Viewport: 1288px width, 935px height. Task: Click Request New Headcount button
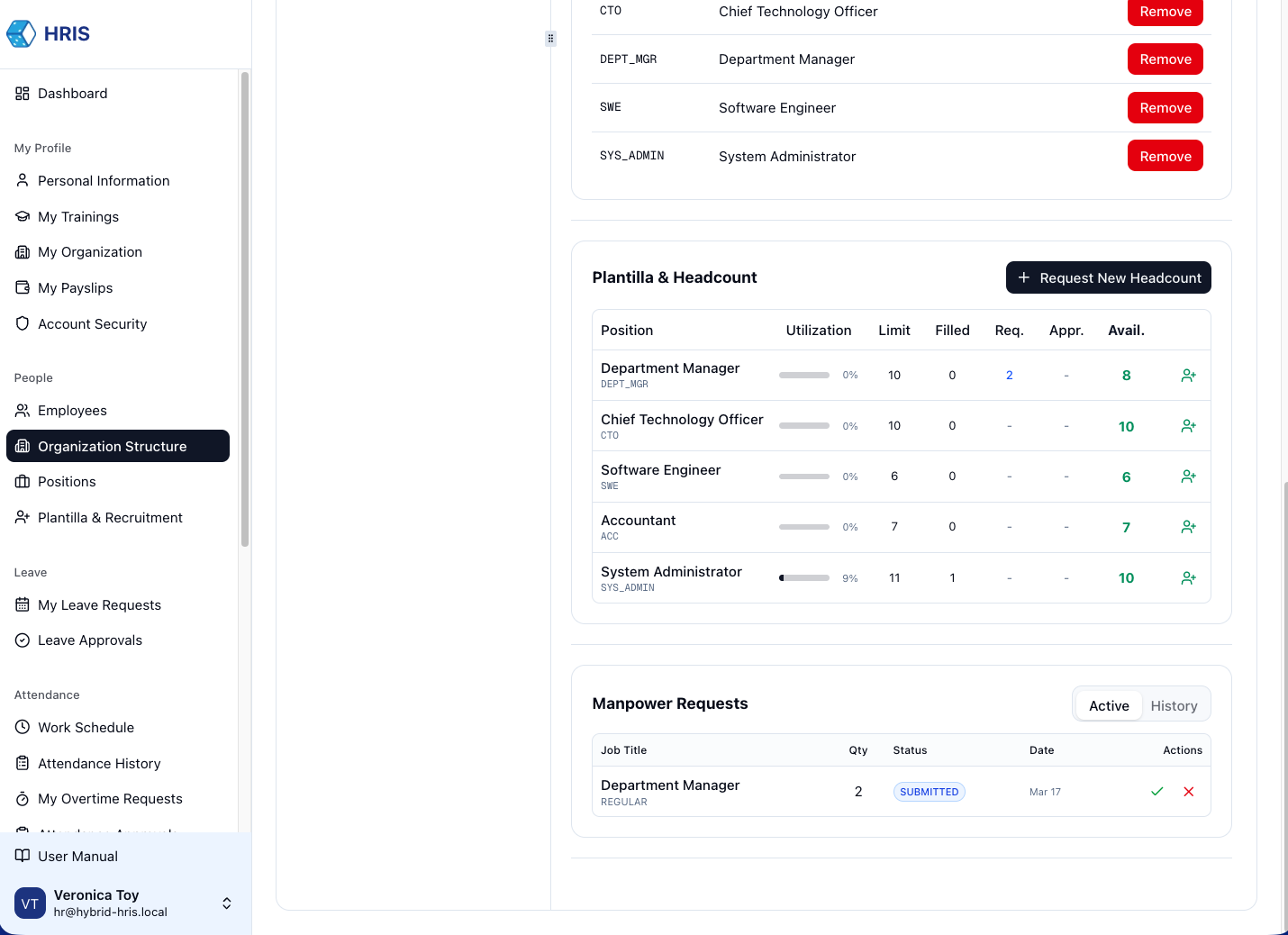click(x=1108, y=278)
